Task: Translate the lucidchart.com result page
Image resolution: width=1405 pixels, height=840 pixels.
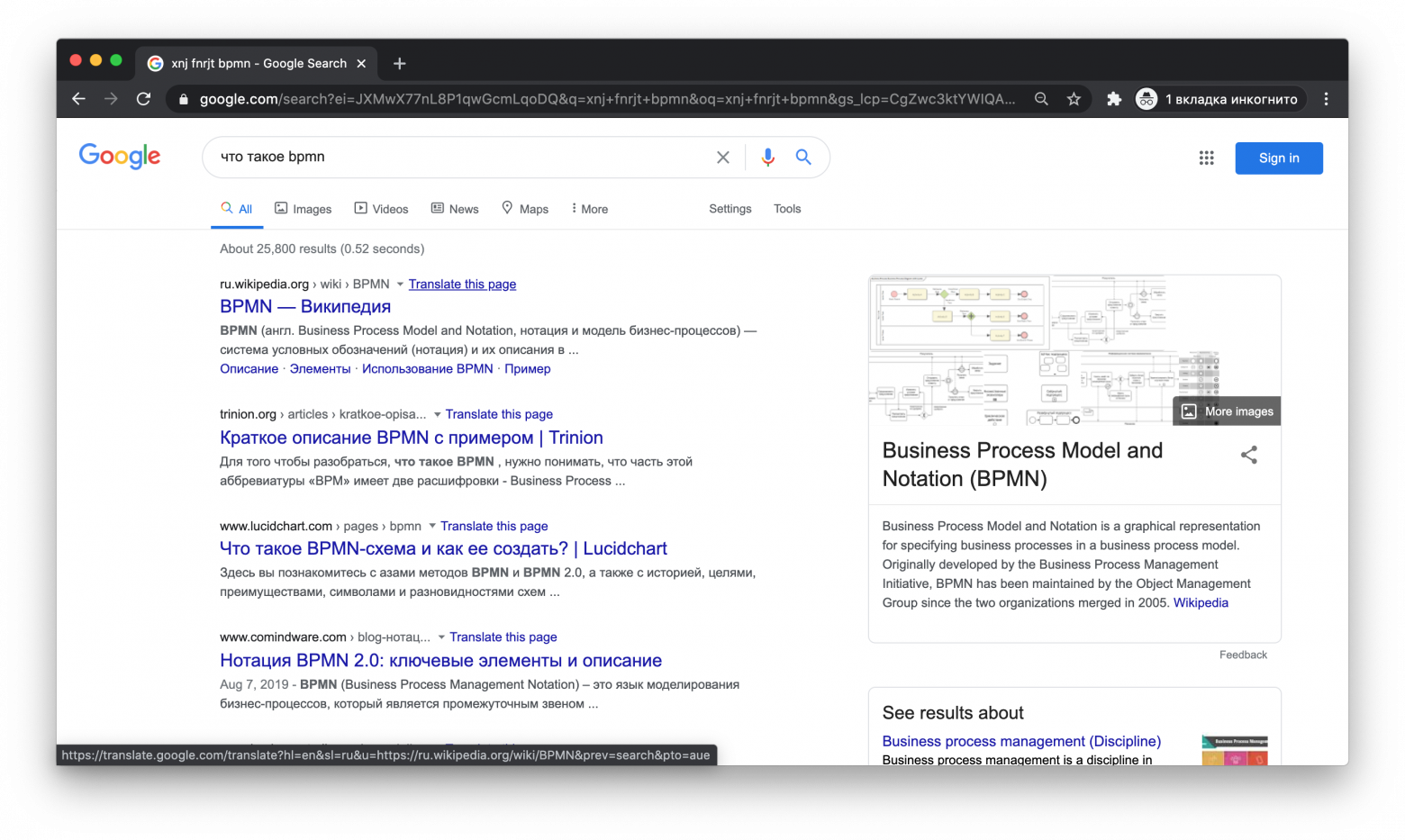Action: (494, 526)
